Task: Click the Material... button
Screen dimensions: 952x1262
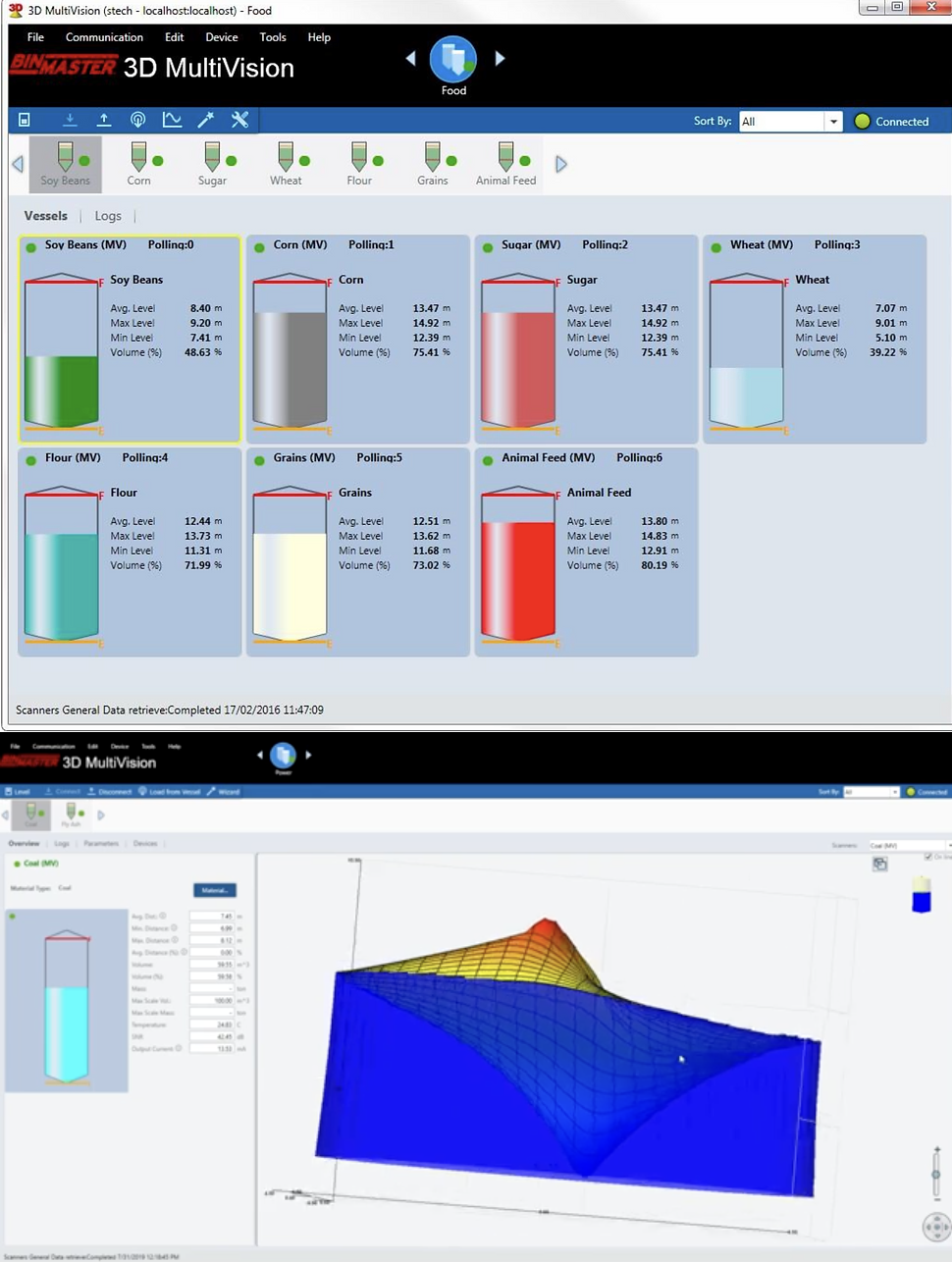Action: click(x=215, y=890)
